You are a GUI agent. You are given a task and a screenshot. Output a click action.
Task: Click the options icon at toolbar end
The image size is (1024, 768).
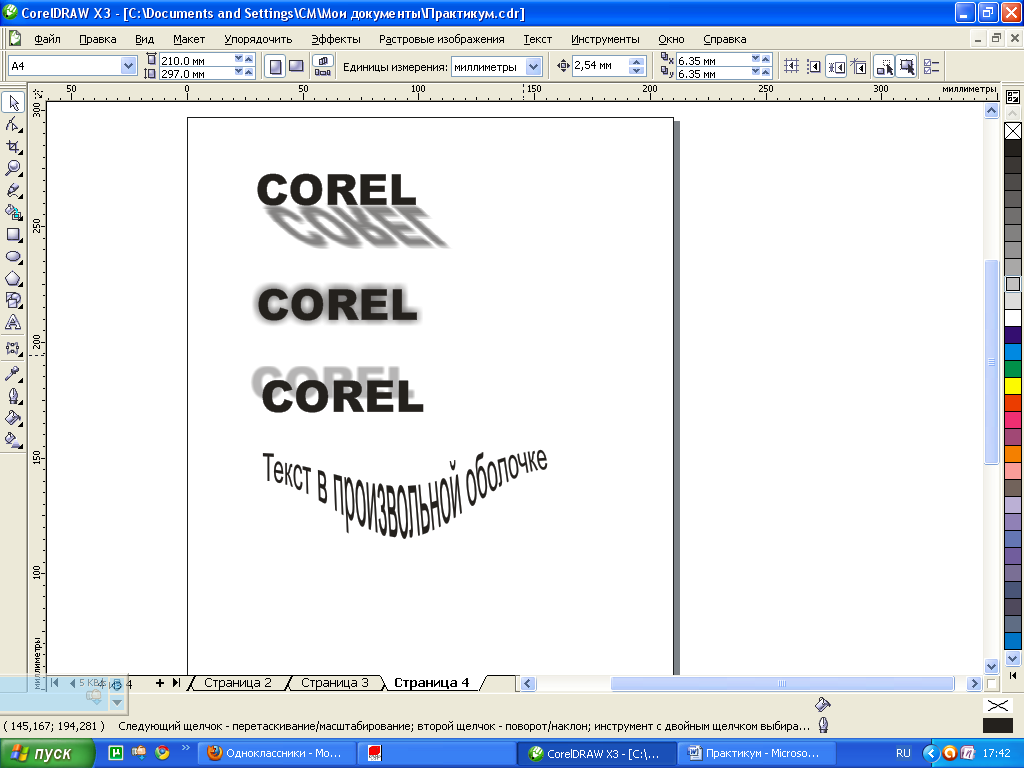click(x=932, y=67)
